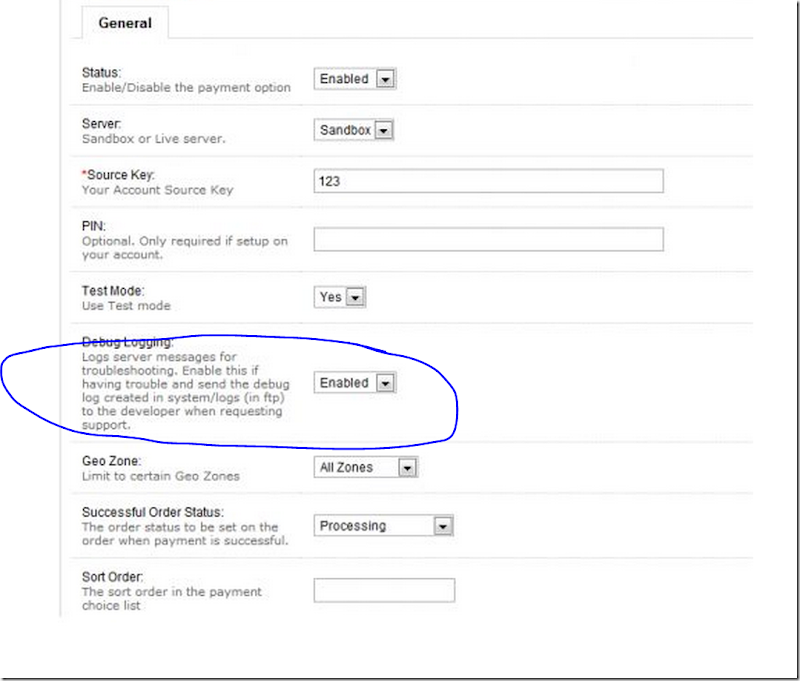800x681 pixels.
Task: Open the Geo Zone dropdown showing All Zones
Action: (x=365, y=467)
